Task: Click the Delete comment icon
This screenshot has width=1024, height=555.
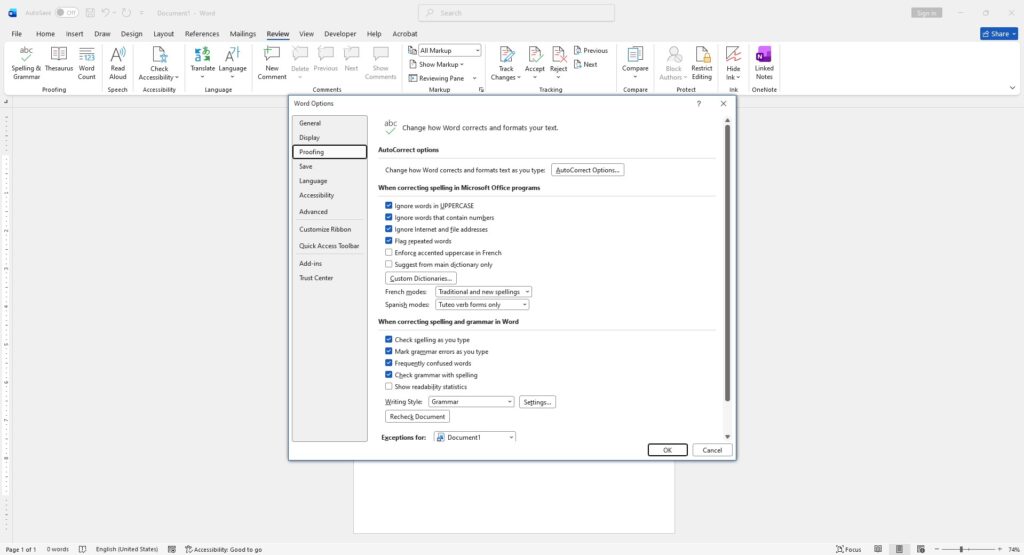Action: click(300, 63)
